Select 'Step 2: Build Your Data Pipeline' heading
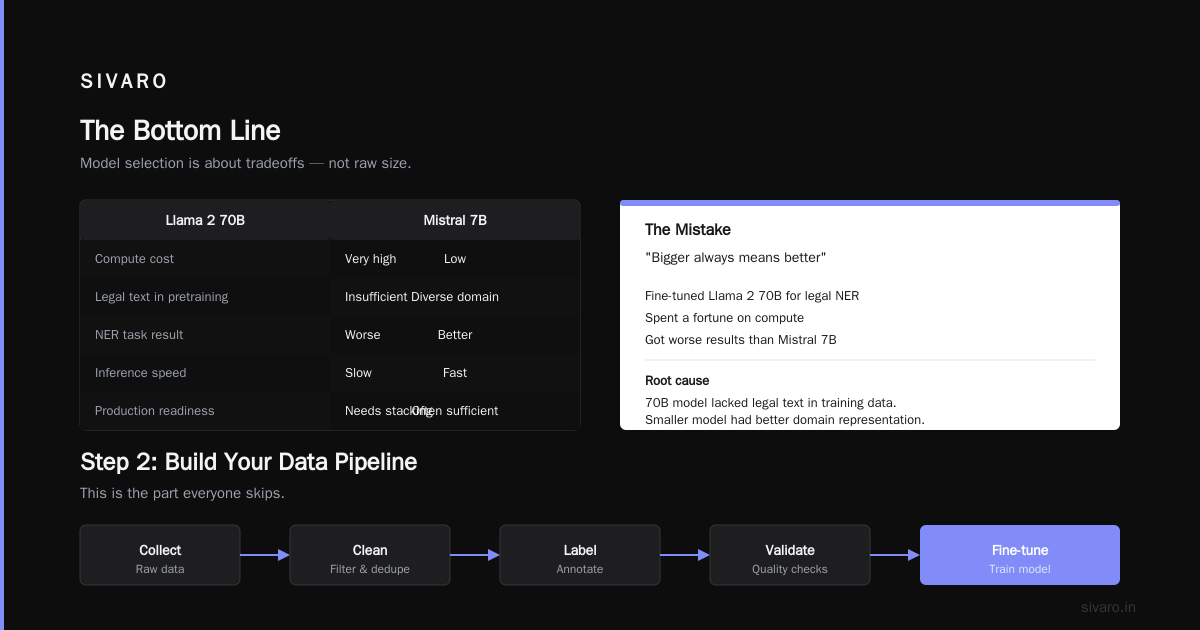 [248, 462]
